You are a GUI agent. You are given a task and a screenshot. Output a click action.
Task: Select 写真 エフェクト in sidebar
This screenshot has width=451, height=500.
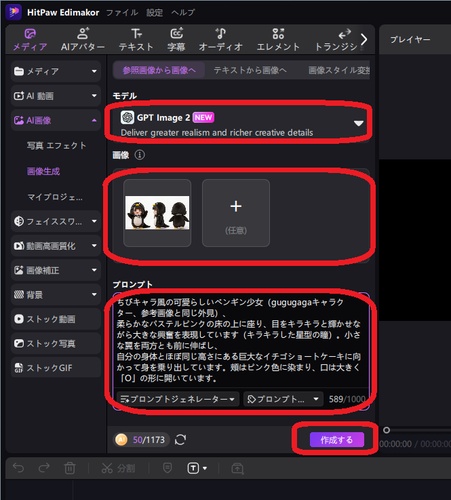click(56, 146)
